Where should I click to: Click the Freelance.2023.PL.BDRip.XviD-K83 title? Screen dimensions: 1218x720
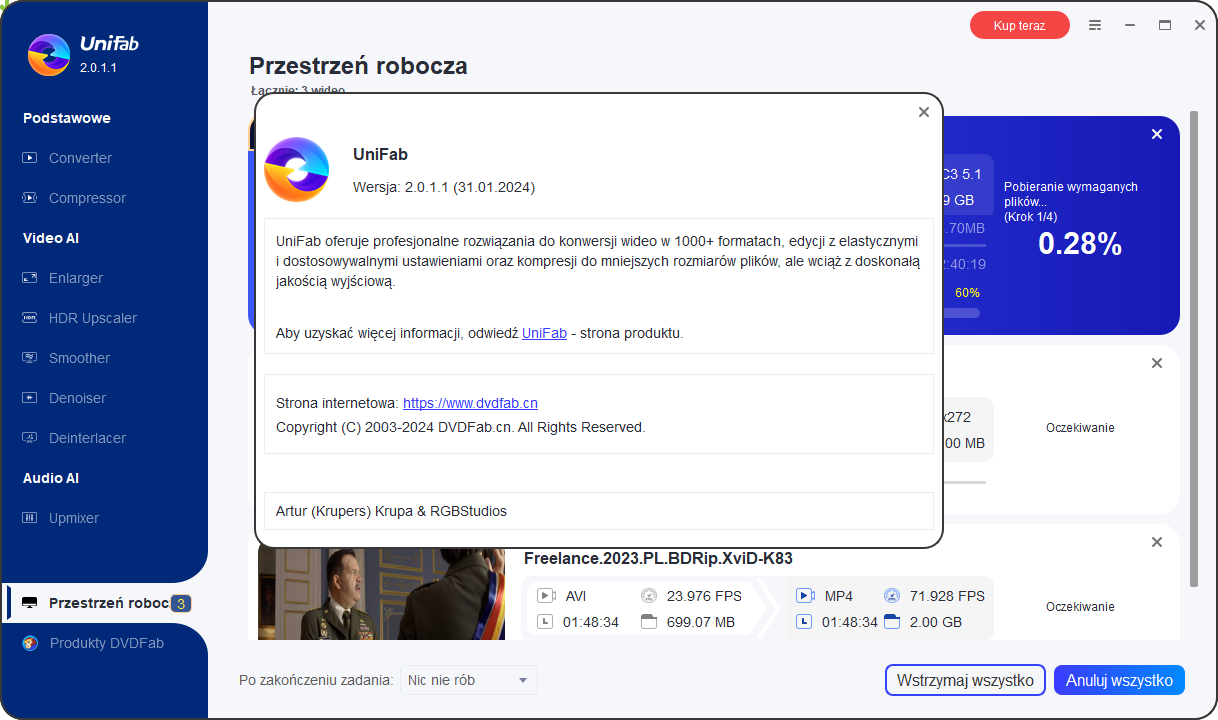click(658, 558)
